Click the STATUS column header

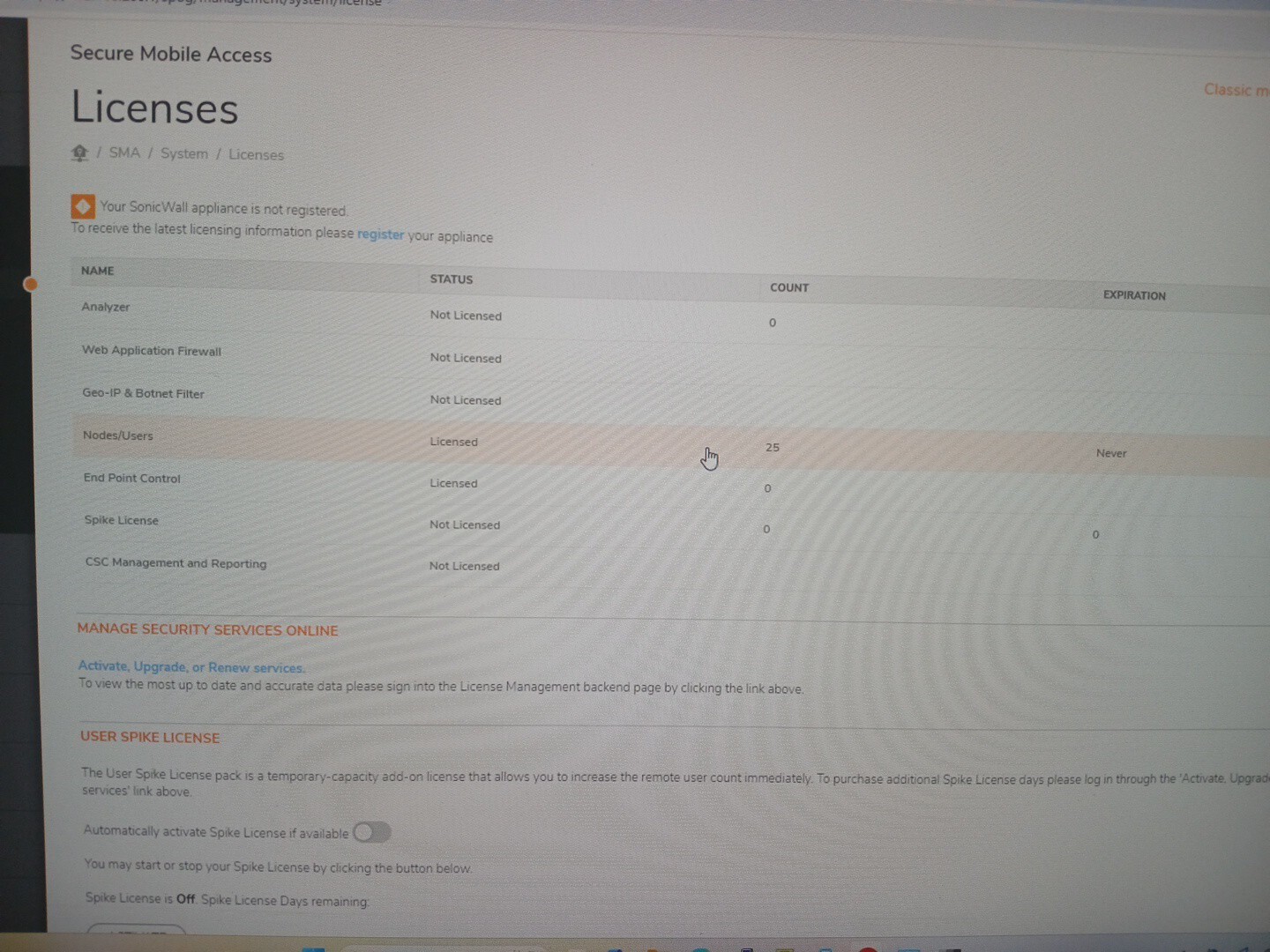[452, 279]
